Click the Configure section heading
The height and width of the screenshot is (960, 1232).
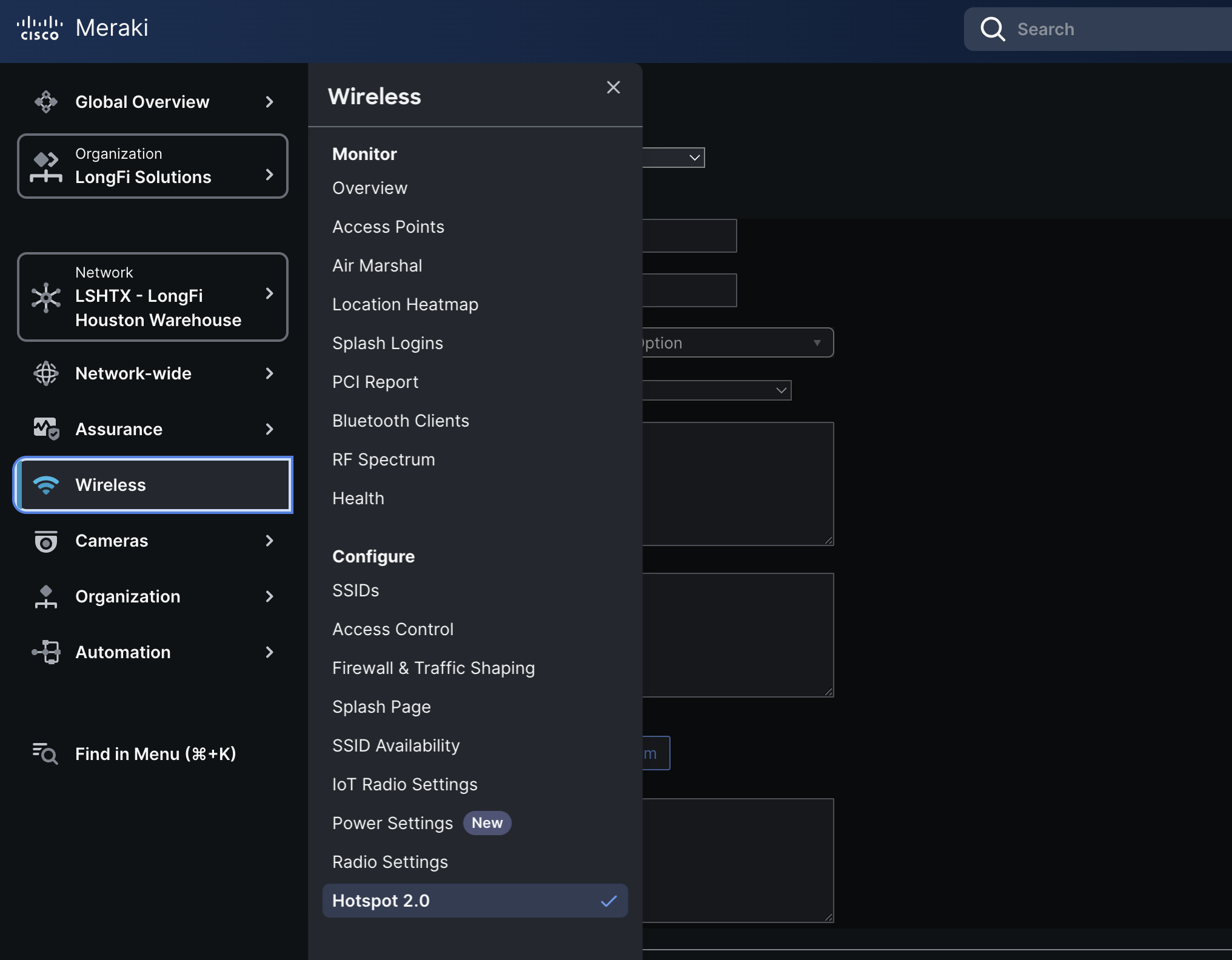(x=373, y=556)
